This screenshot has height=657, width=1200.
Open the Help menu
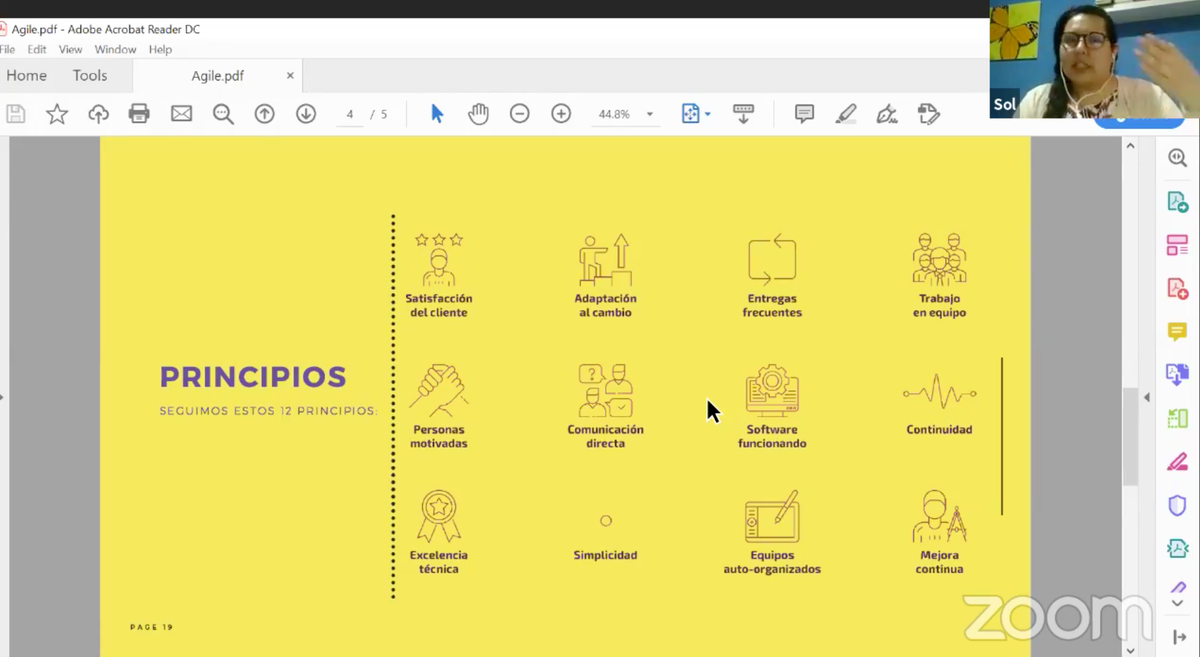pyautogui.click(x=160, y=49)
